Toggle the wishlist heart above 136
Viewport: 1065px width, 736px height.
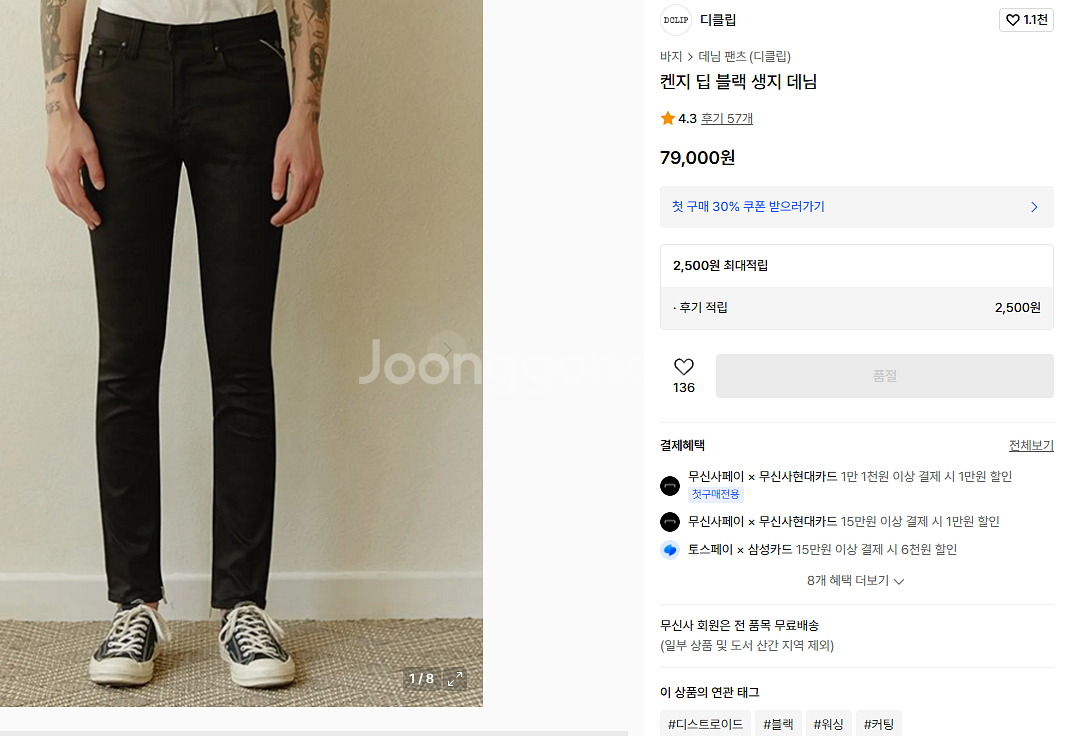[683, 367]
